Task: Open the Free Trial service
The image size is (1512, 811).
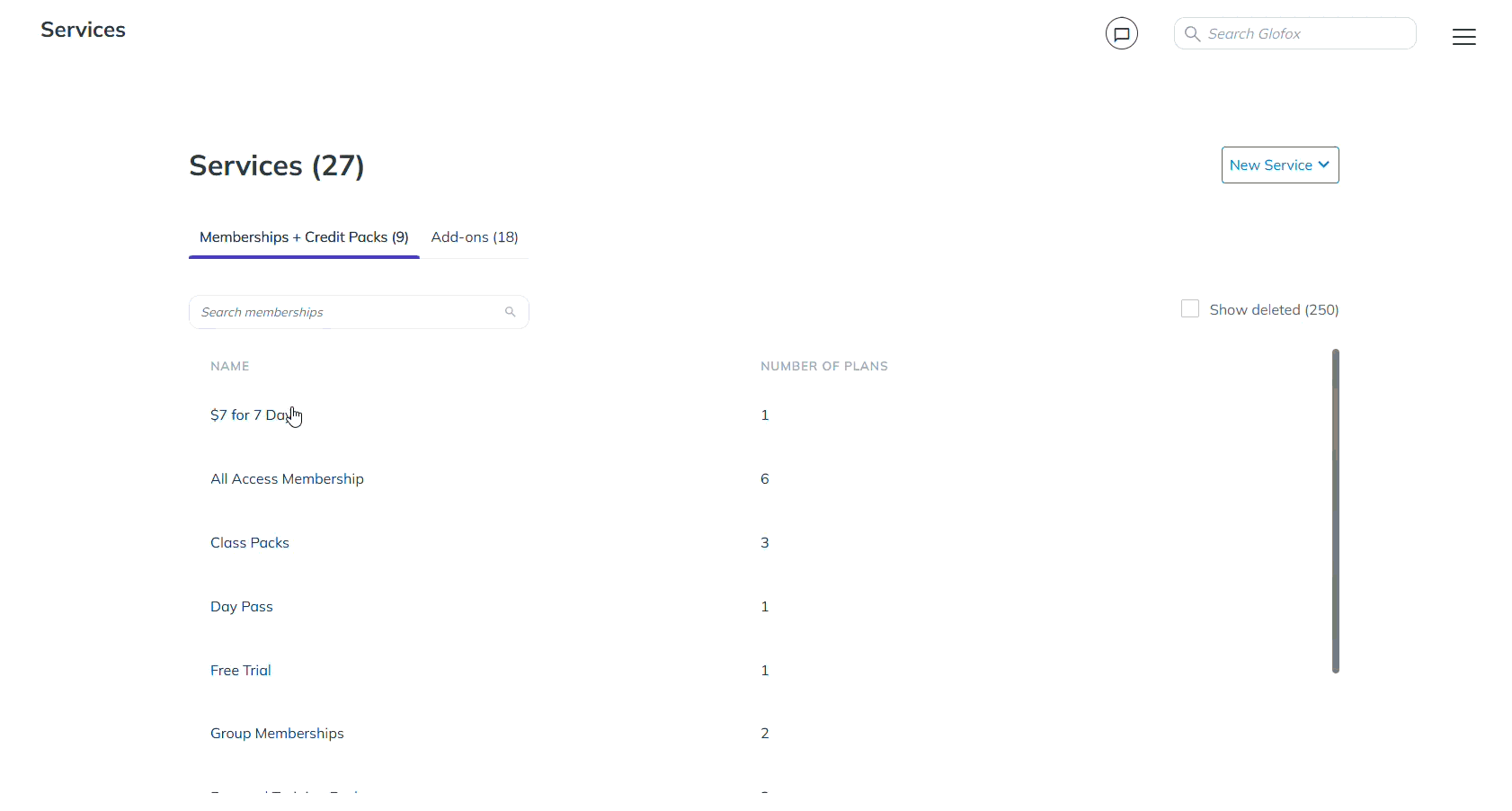Action: pyautogui.click(x=241, y=671)
